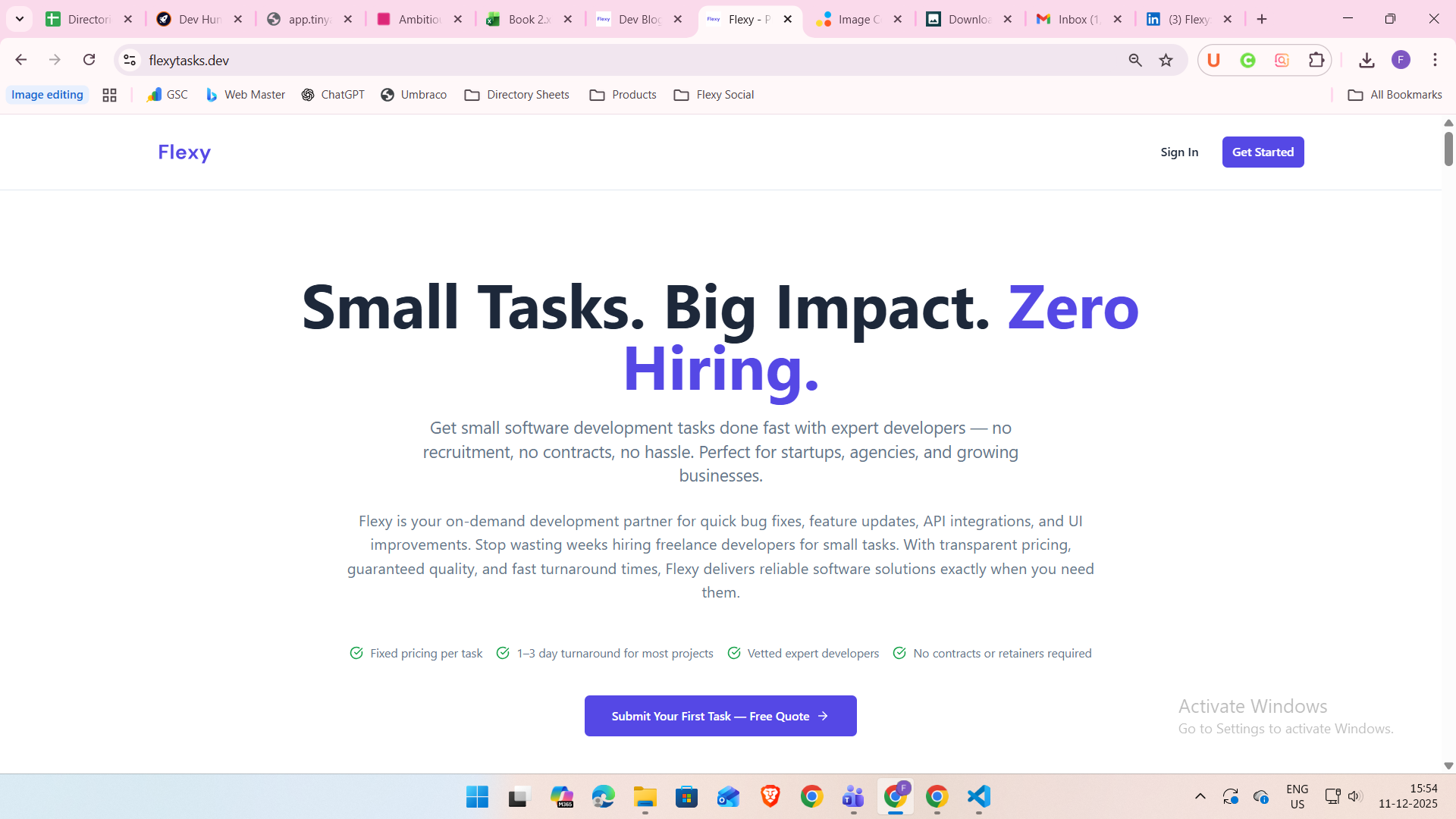Screen dimensions: 1456x819
Task: Launch Brave browser from the taskbar
Action: click(770, 797)
